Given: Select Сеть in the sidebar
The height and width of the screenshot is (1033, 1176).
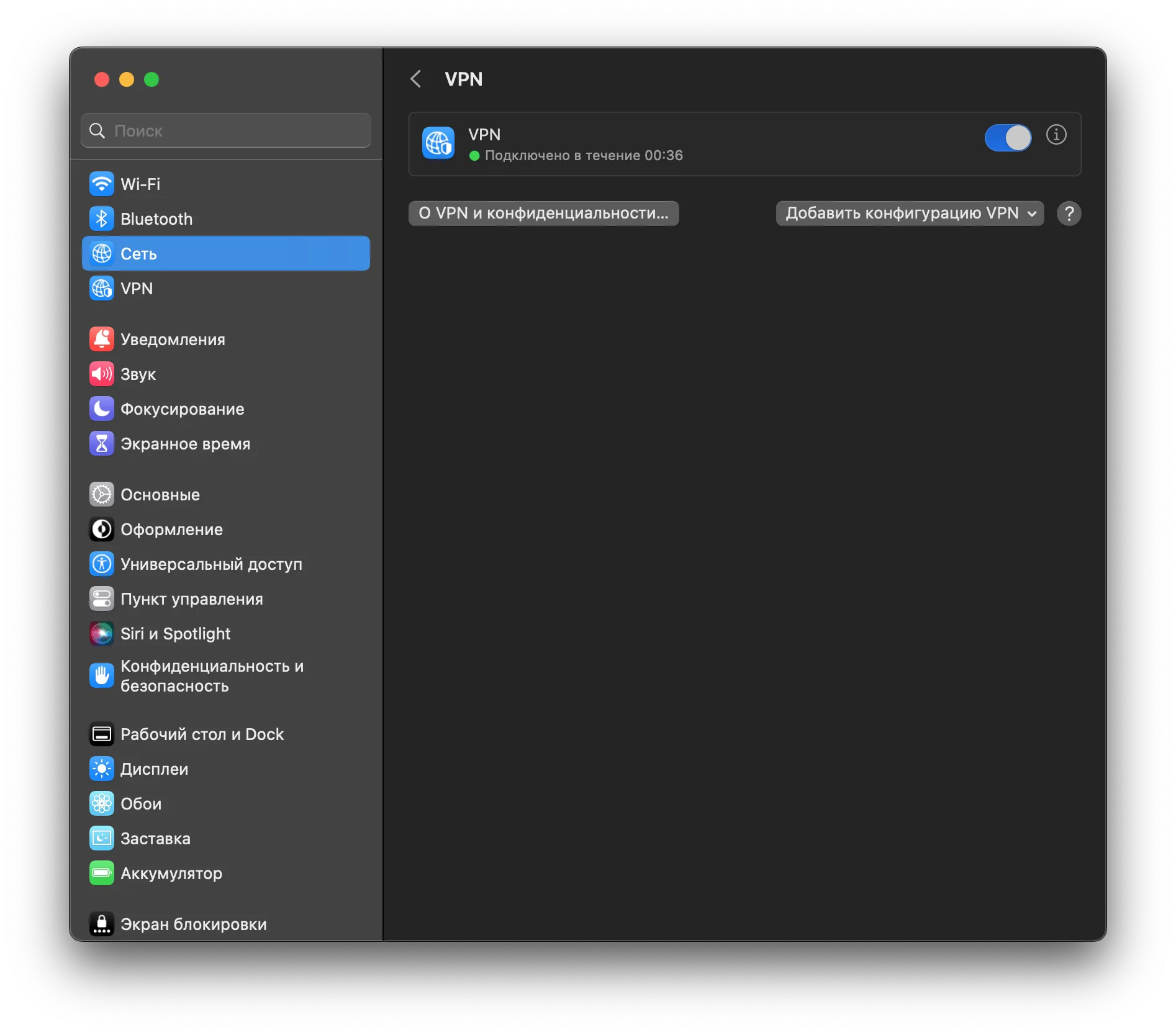Looking at the screenshot, I should pos(138,254).
